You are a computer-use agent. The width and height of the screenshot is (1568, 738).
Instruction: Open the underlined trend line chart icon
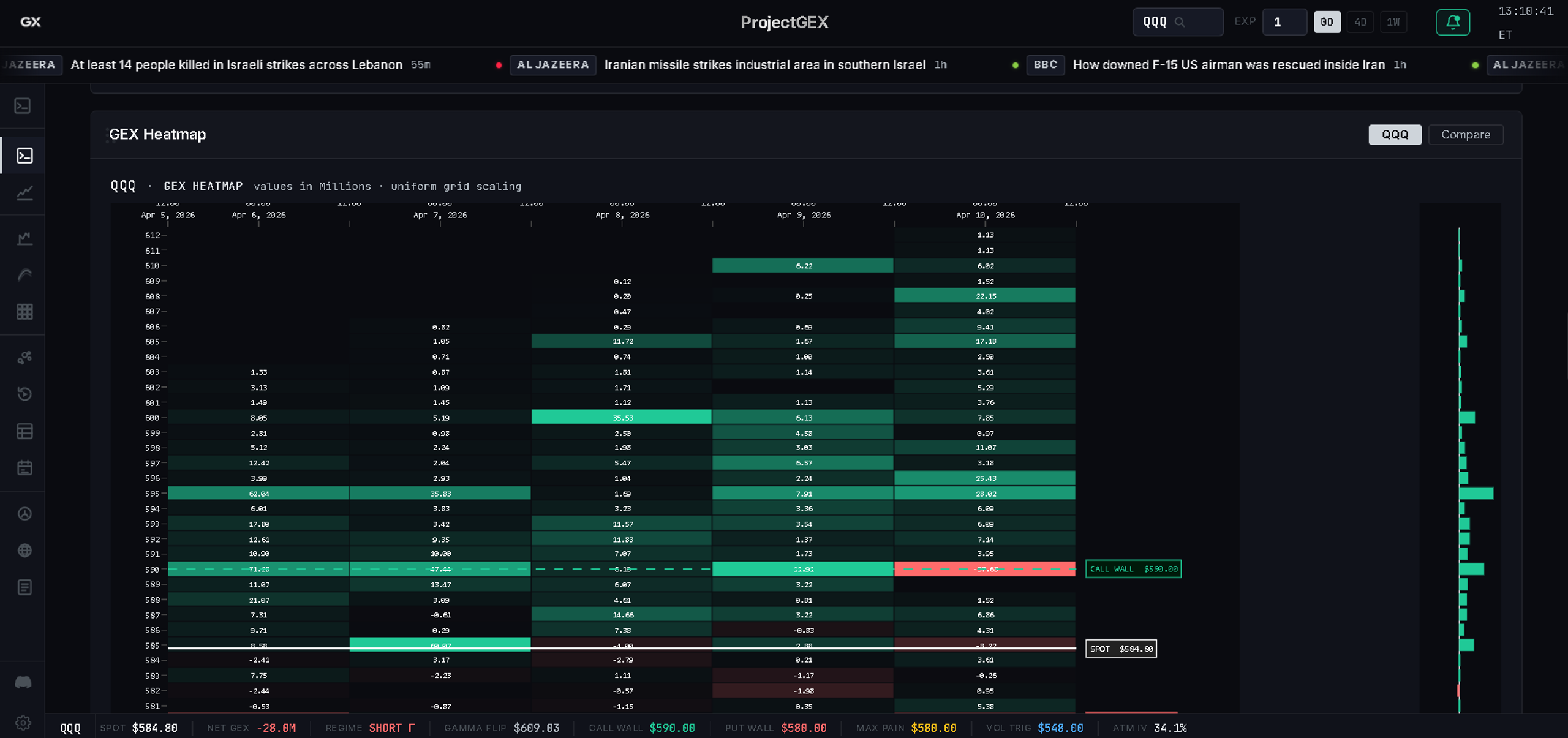point(24,193)
